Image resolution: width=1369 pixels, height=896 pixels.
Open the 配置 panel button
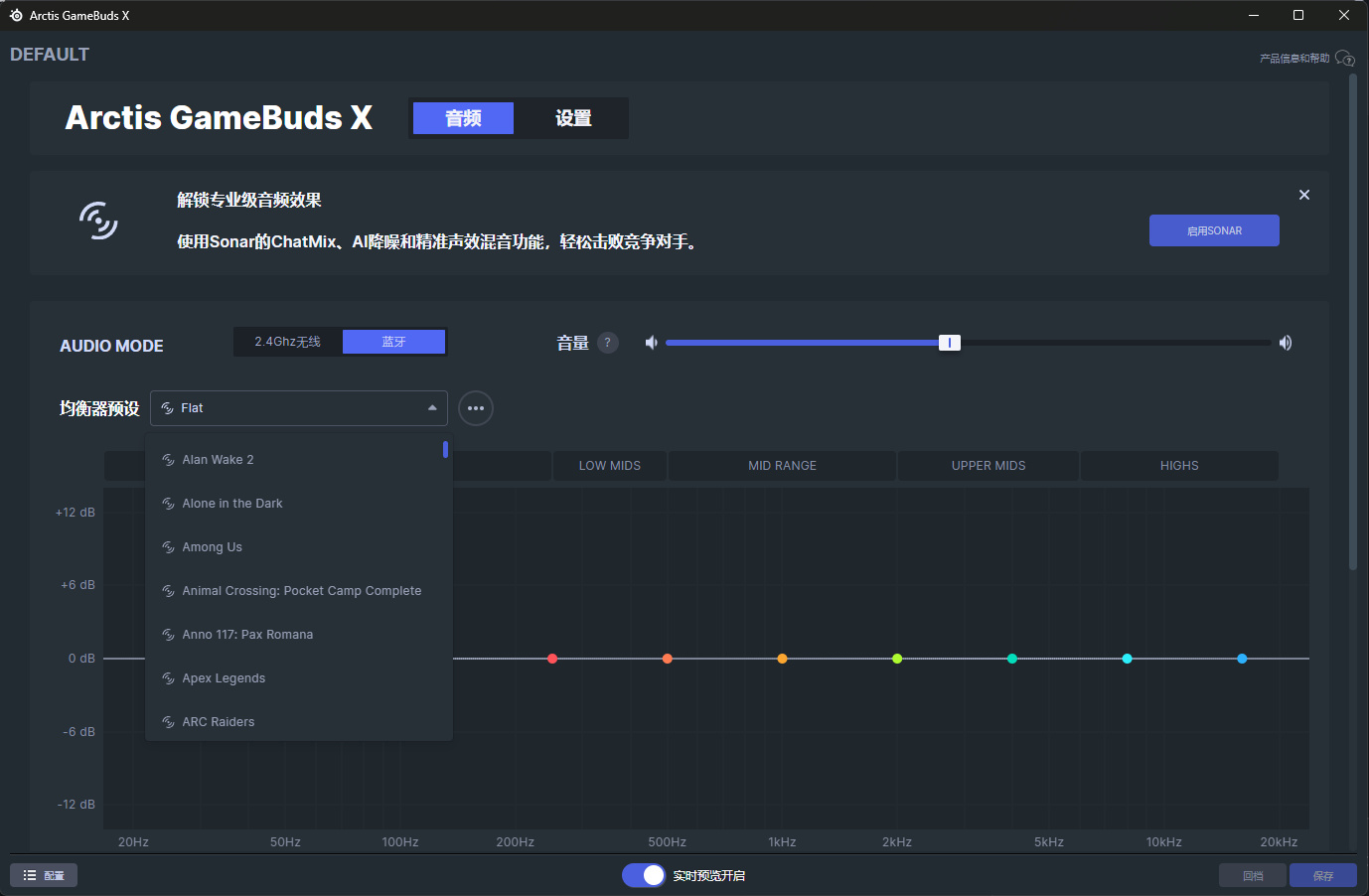tap(44, 875)
